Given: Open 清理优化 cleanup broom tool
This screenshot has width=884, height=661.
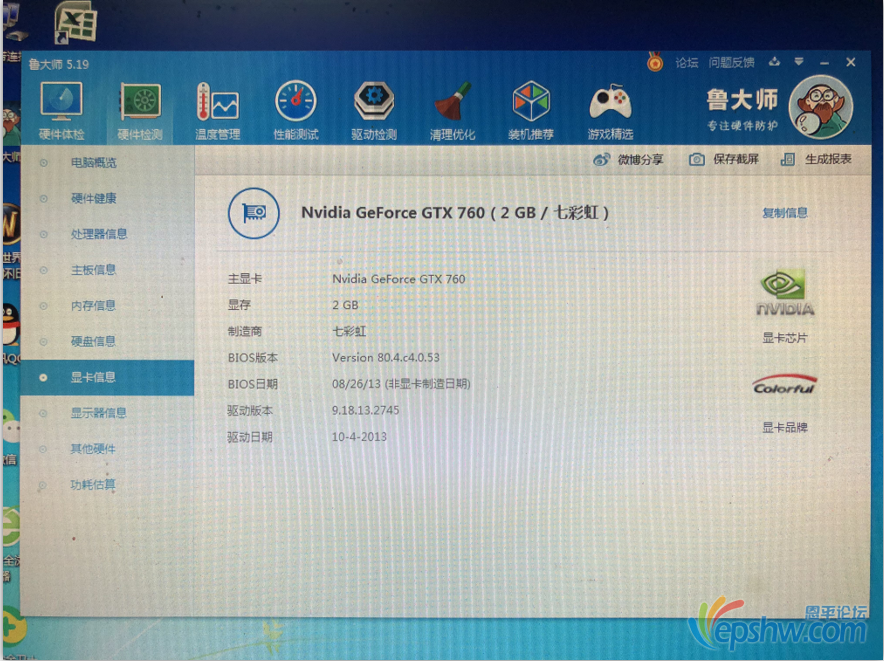Looking at the screenshot, I should coord(452,111).
